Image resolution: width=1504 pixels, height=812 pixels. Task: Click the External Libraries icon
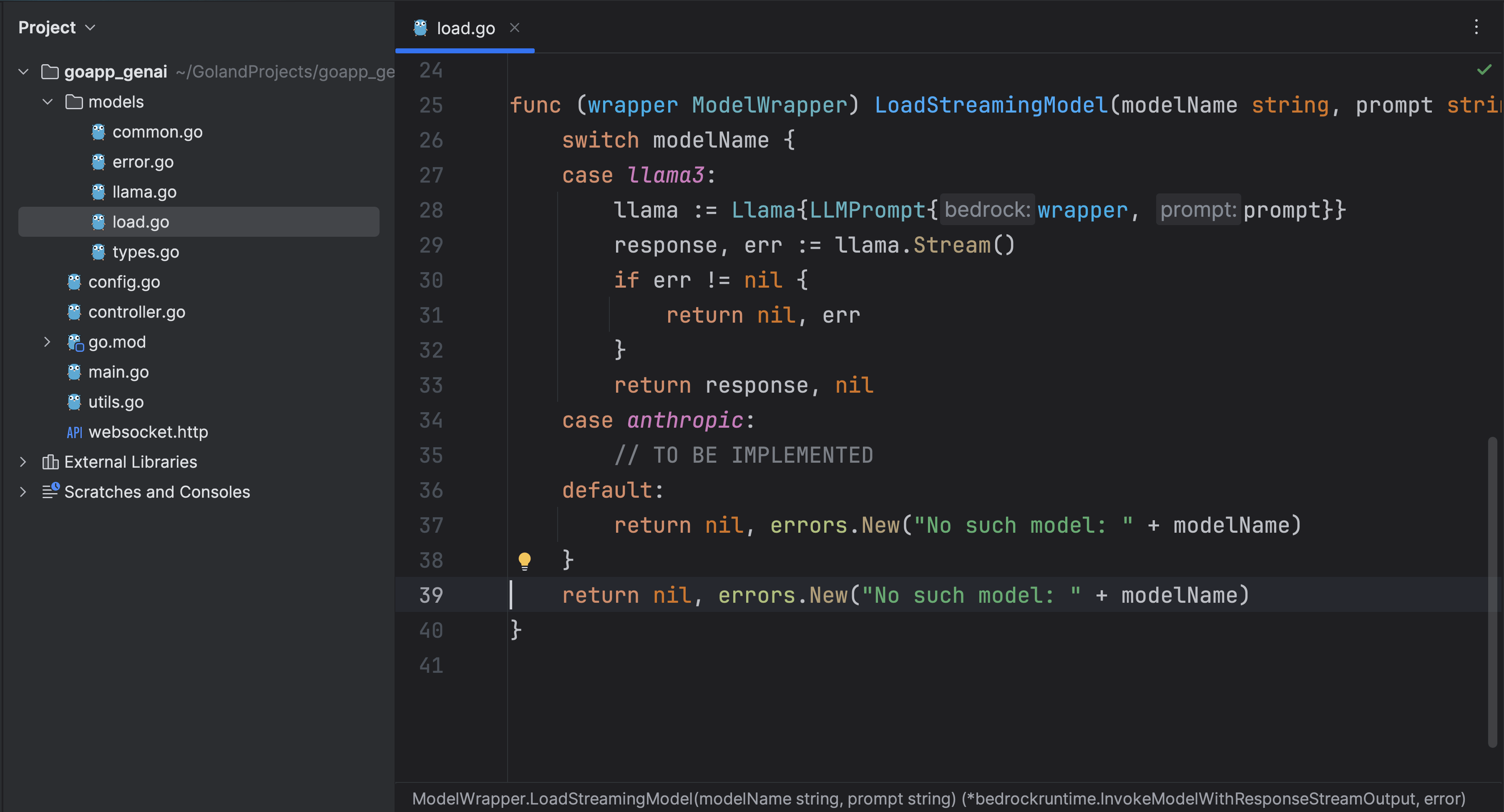coord(50,462)
